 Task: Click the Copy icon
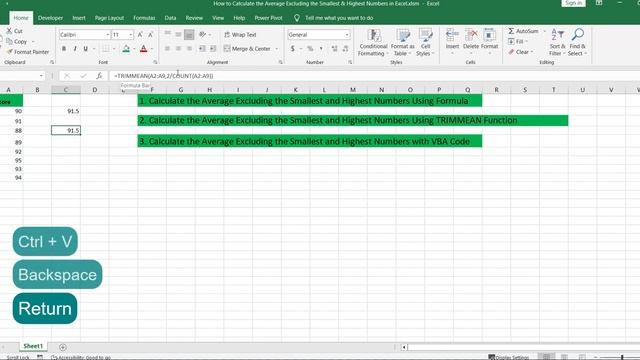9,42
